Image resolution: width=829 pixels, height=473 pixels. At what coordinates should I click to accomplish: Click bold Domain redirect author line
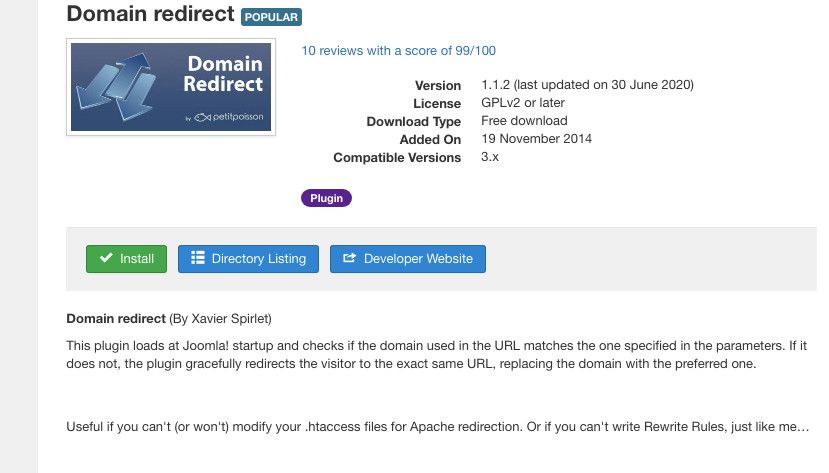pyautogui.click(x=169, y=319)
